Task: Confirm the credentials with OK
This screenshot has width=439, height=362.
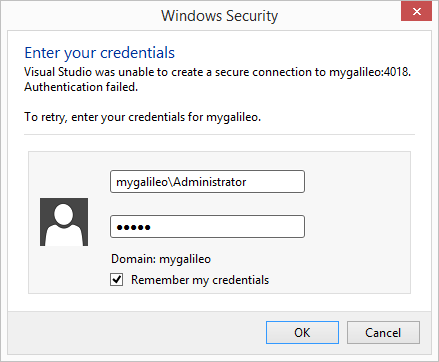Action: click(x=302, y=332)
